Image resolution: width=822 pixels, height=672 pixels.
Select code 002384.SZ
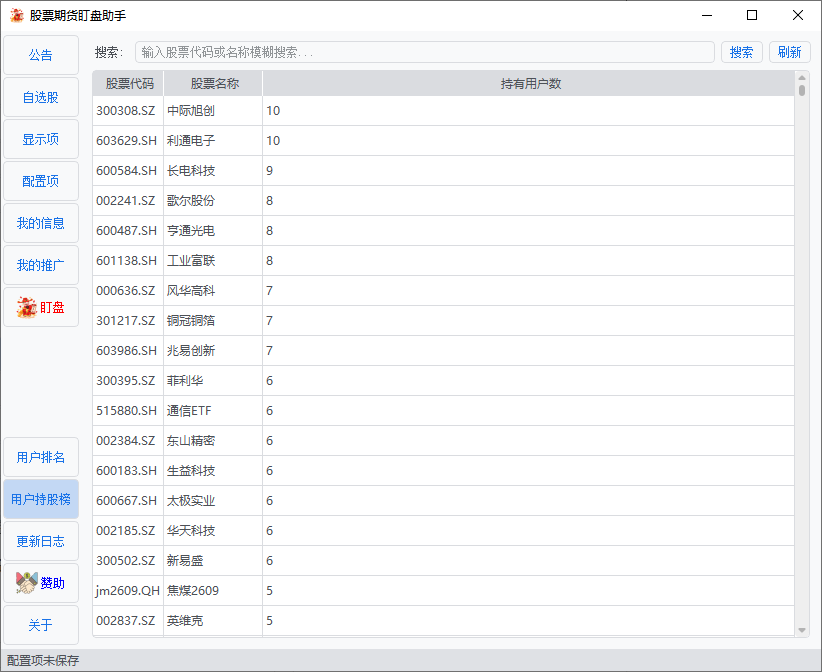pos(126,440)
